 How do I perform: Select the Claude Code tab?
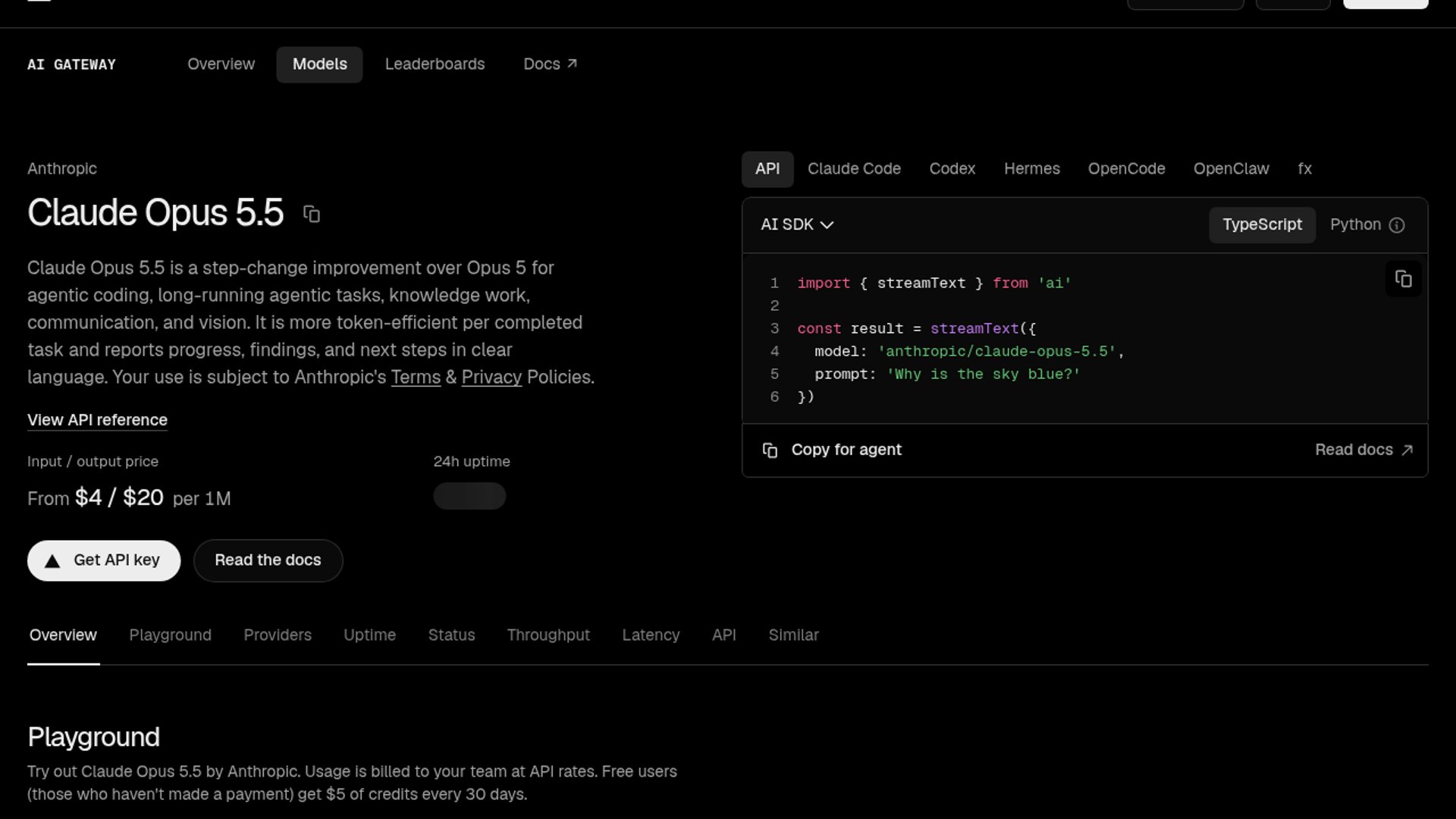click(x=854, y=169)
